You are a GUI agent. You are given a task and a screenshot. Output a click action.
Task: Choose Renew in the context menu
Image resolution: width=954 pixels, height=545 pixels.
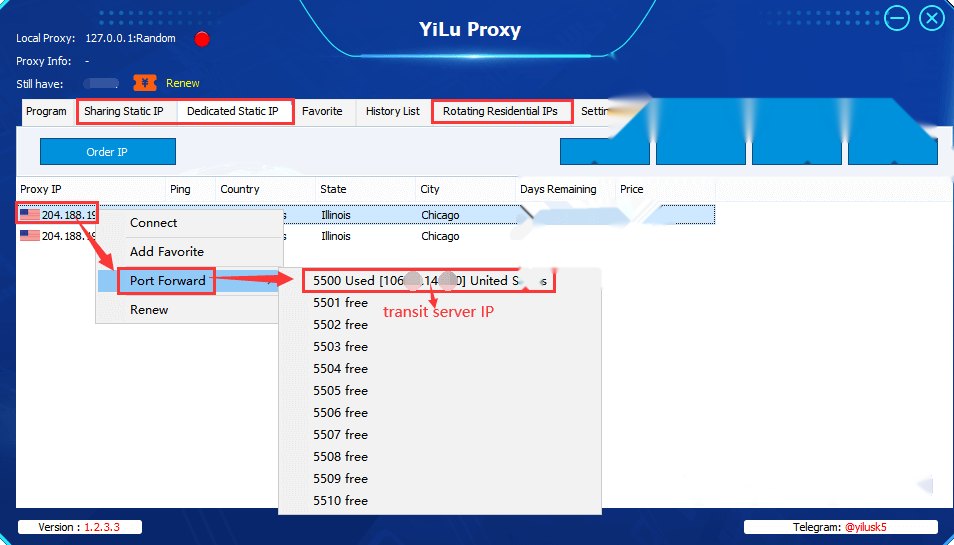(x=149, y=310)
